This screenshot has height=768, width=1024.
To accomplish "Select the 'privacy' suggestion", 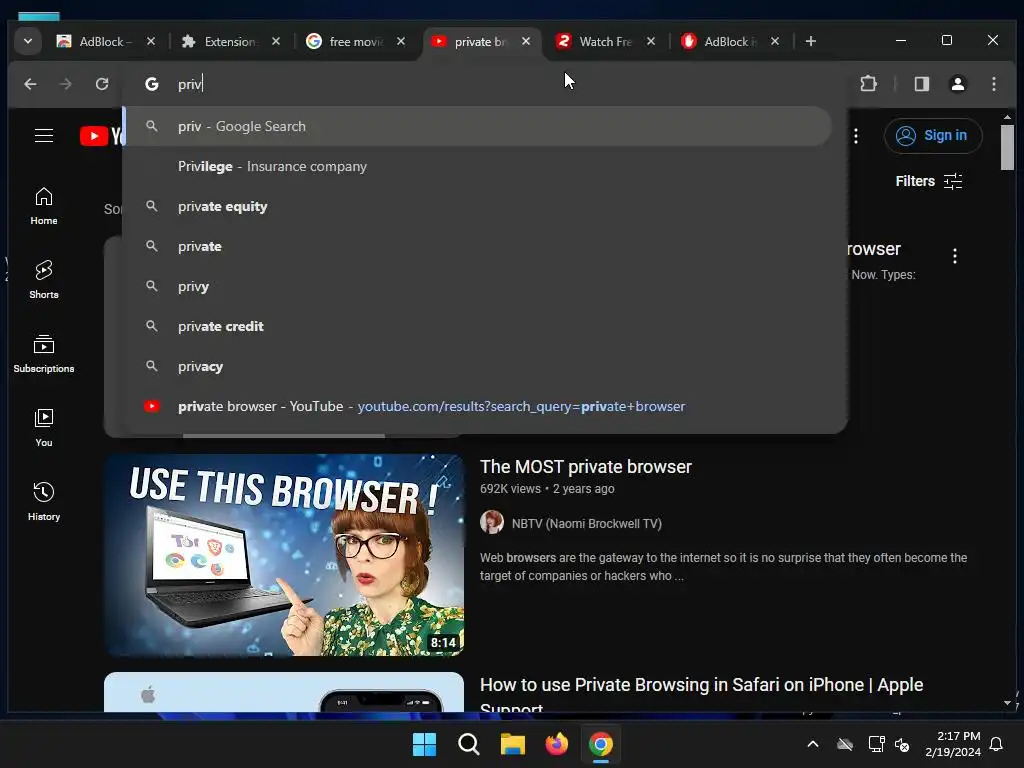I will [478, 366].
